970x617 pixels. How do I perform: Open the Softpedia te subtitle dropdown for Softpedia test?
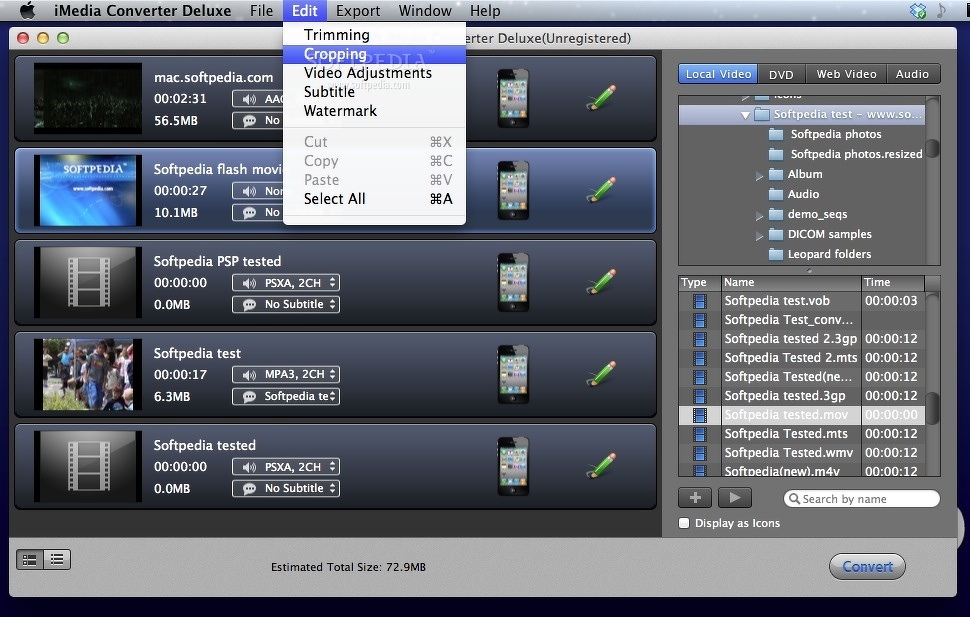[x=286, y=396]
